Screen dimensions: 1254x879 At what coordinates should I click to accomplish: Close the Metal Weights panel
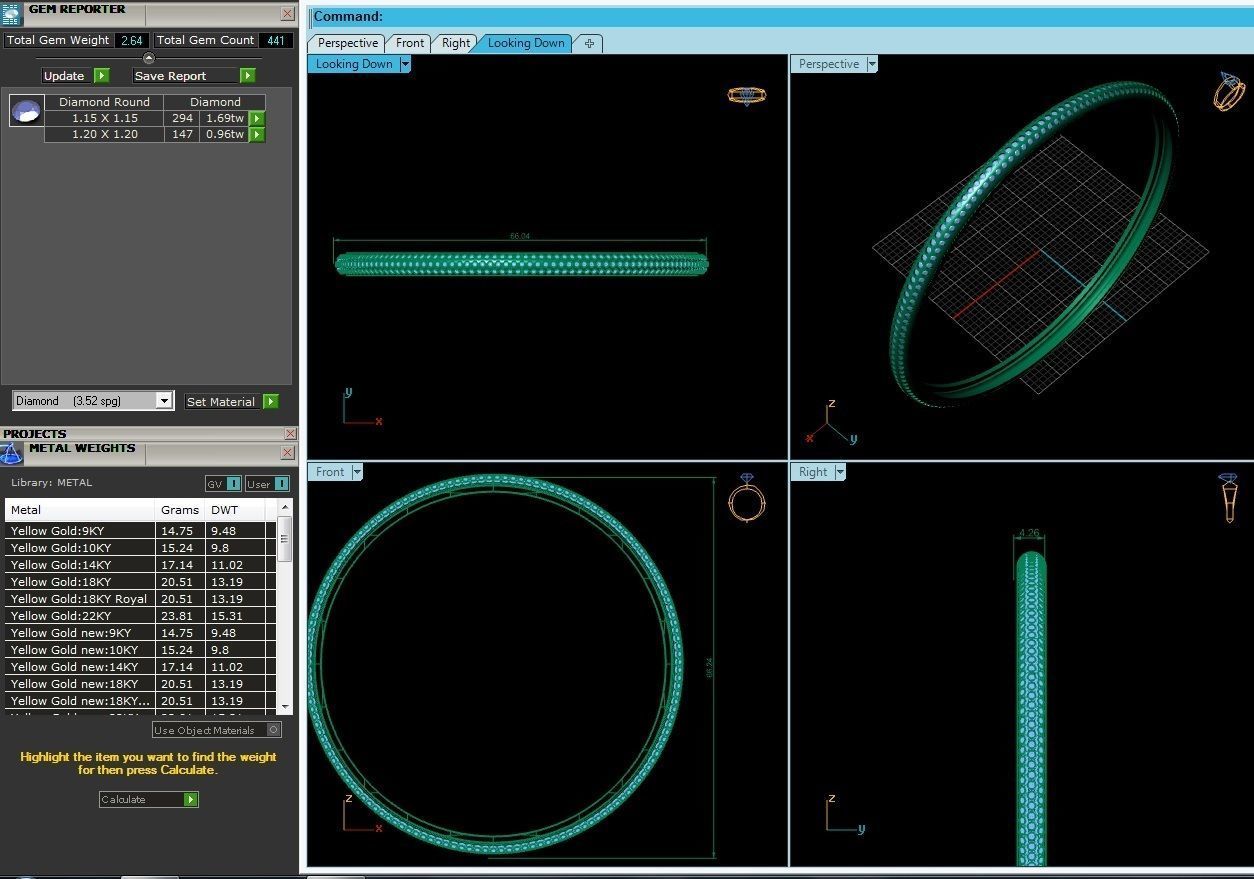coord(288,453)
